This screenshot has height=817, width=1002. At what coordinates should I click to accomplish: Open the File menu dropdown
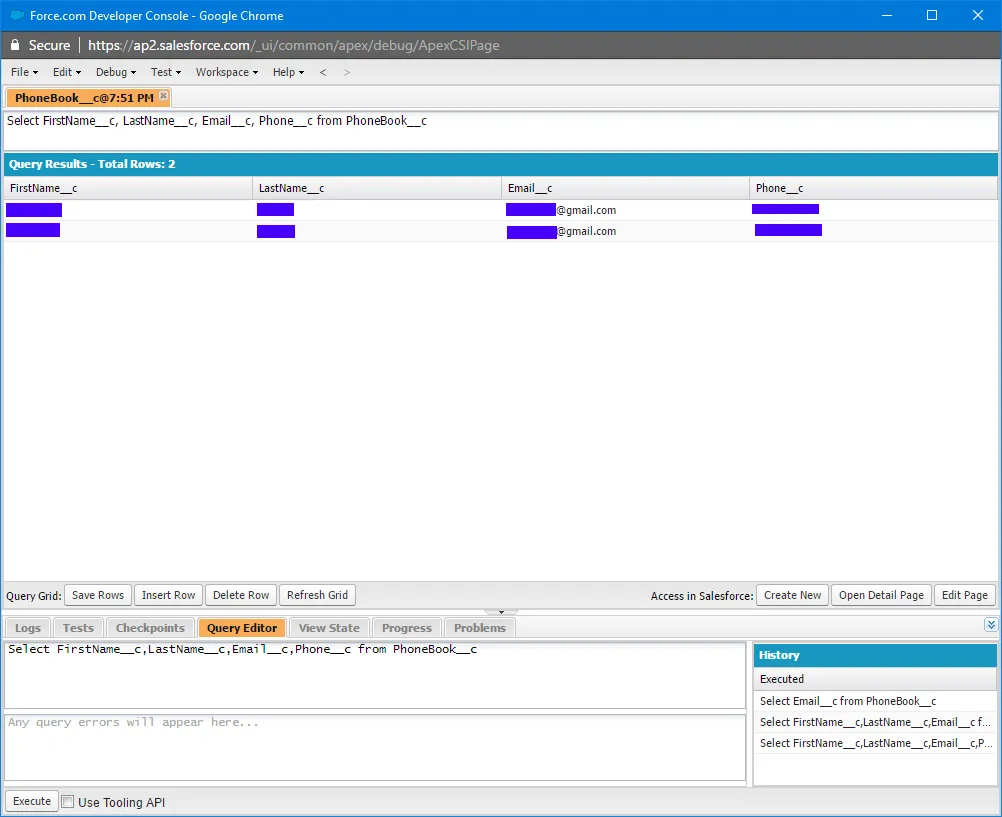(x=24, y=72)
